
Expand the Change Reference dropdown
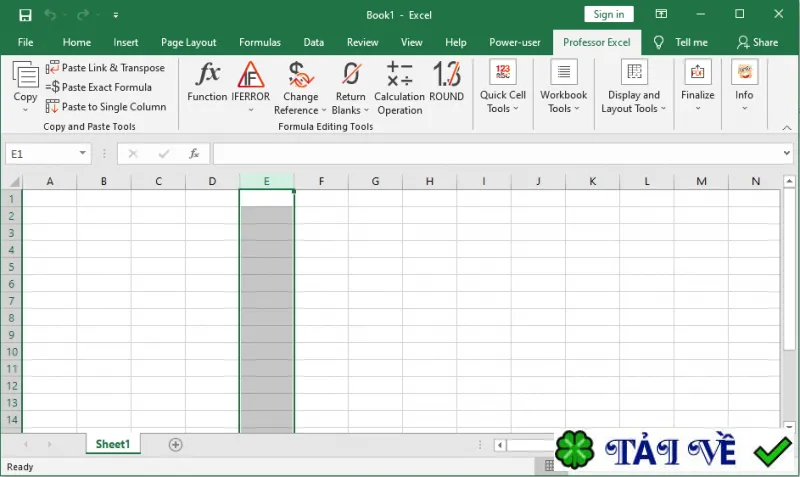323,110
